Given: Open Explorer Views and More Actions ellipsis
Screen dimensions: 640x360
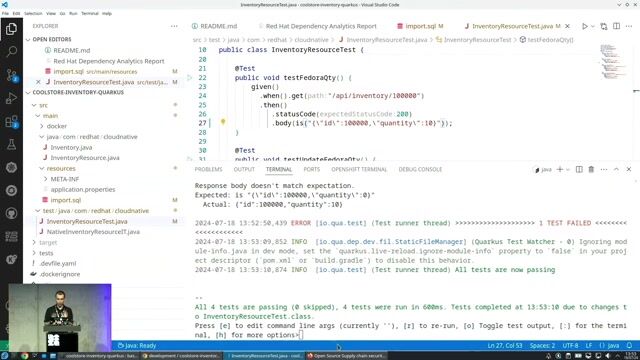Looking at the screenshot, I should point(174,26).
